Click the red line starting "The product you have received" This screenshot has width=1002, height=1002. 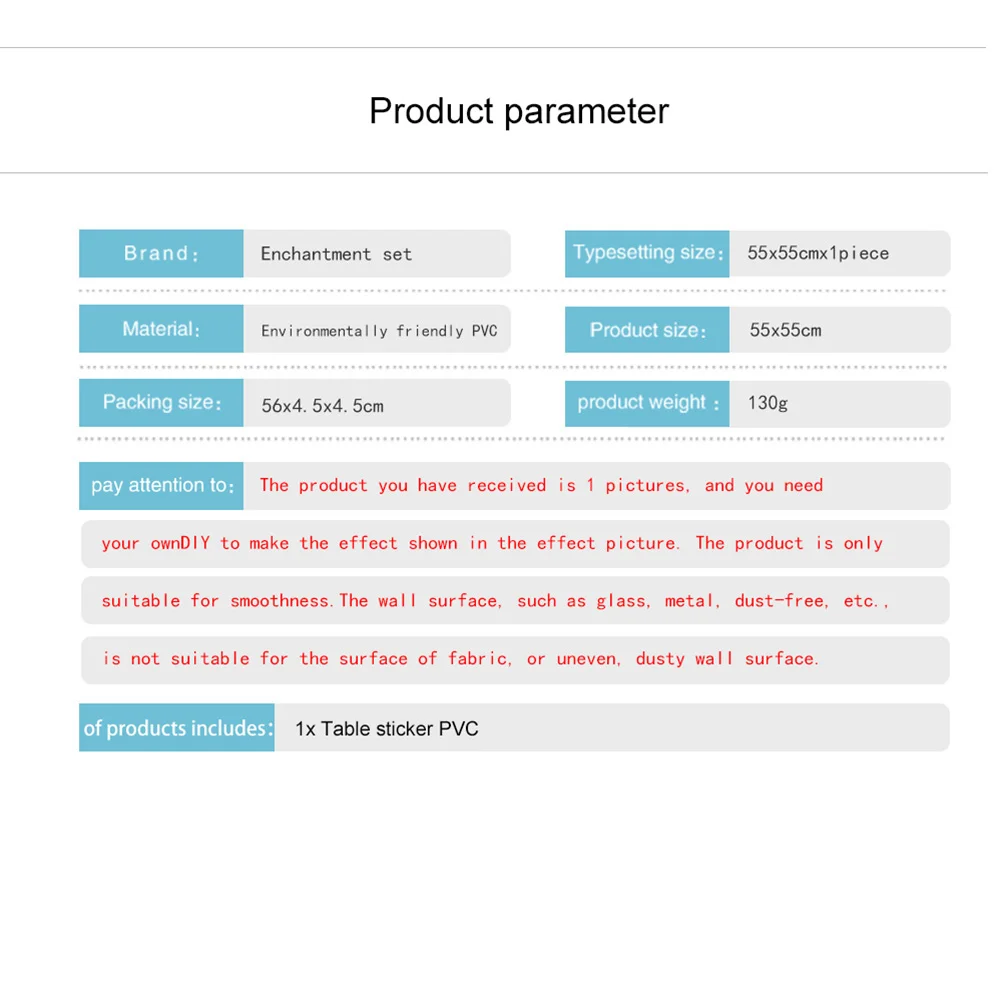click(x=541, y=486)
